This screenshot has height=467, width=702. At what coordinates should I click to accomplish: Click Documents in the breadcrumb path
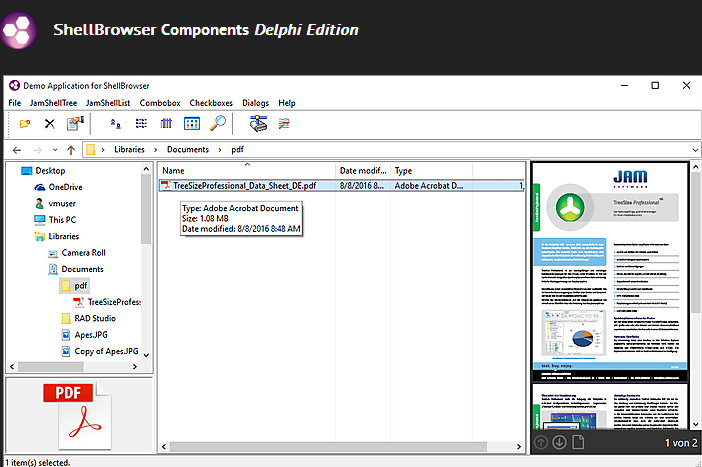(x=188, y=150)
